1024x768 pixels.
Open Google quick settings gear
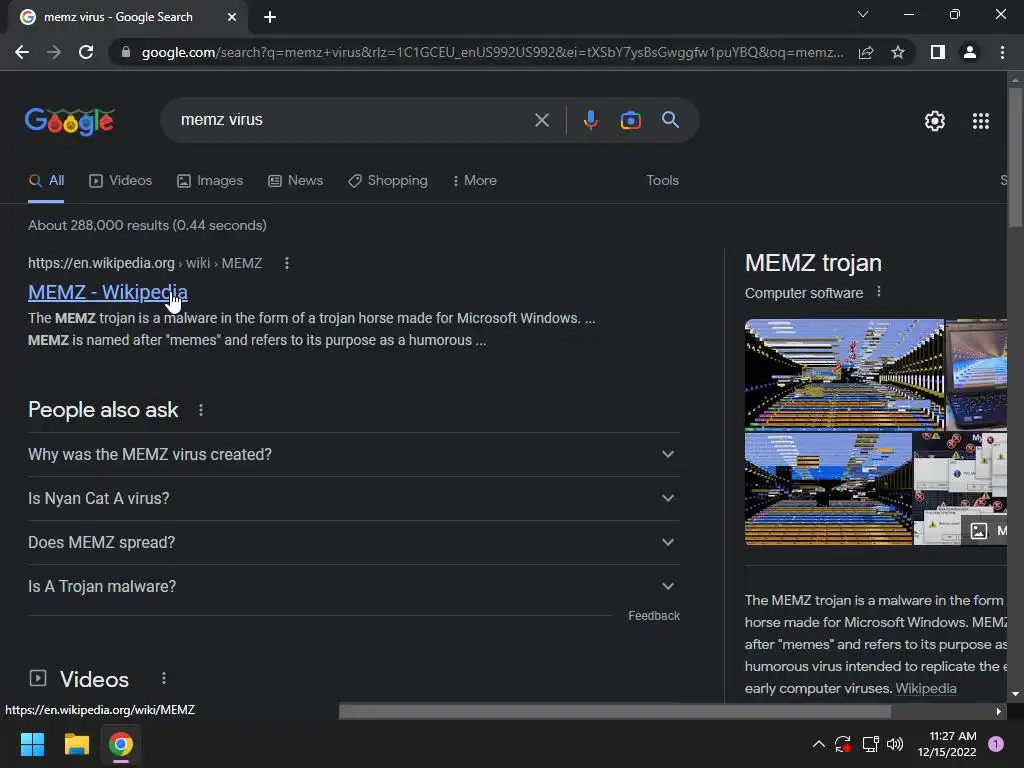pyautogui.click(x=935, y=121)
